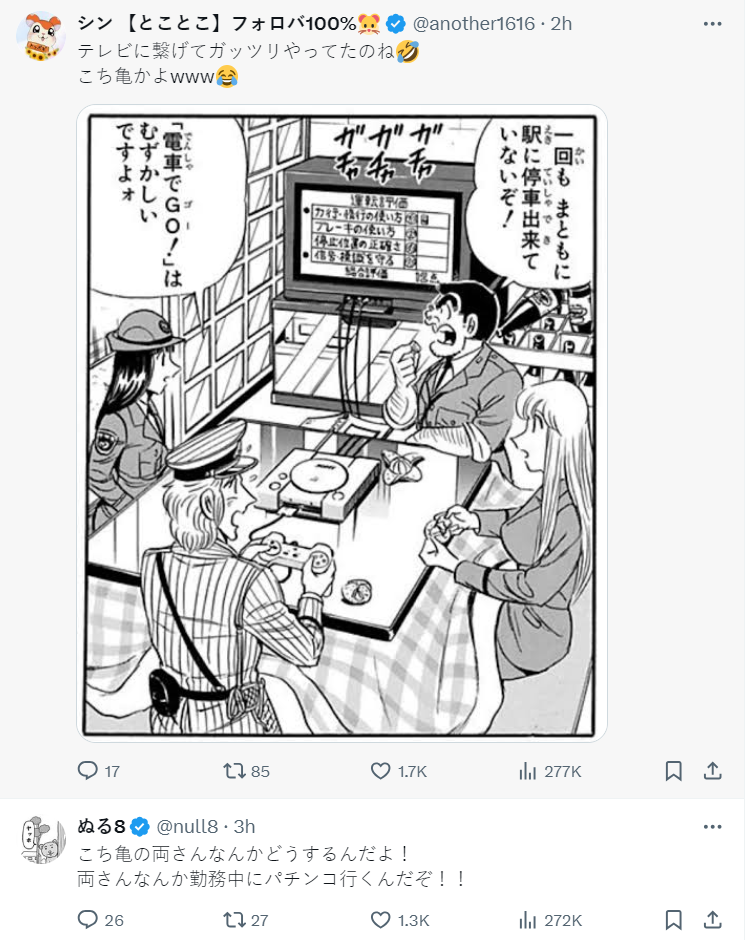This screenshot has width=746, height=940.
Task: Open more options for null8 tweet
Action: (712, 827)
